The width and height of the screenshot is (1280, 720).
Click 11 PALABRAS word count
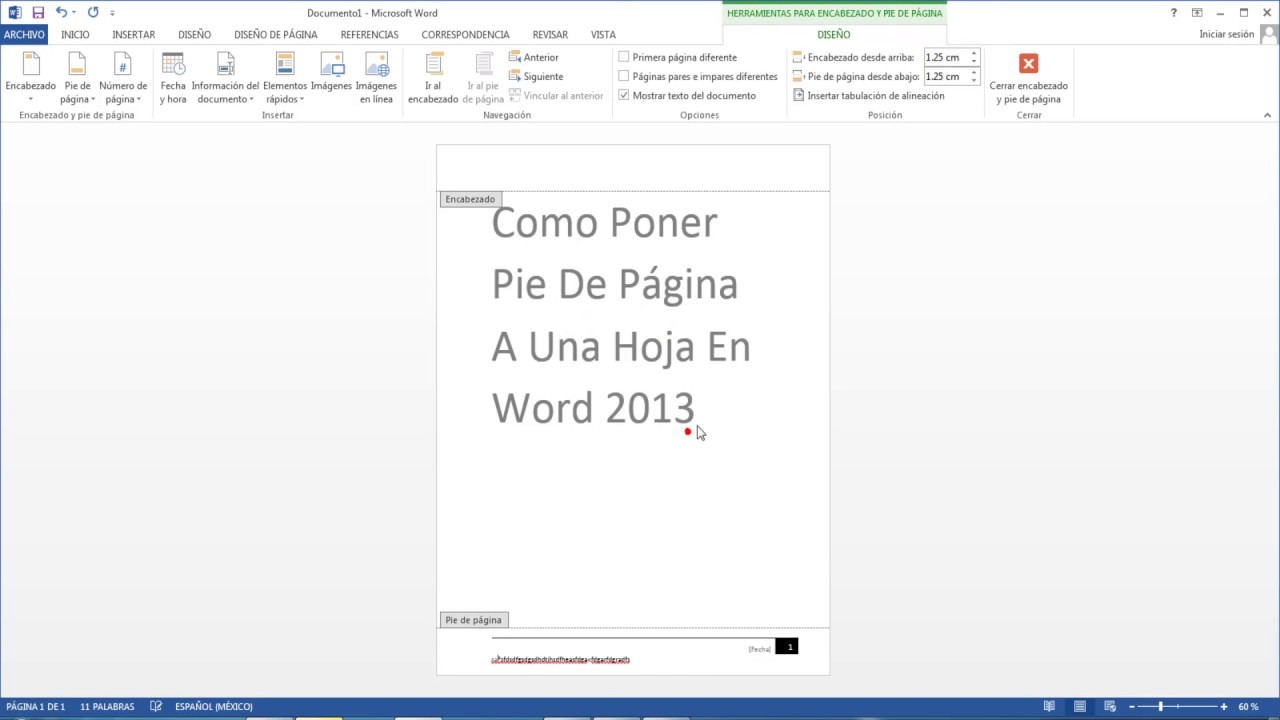[x=107, y=706]
